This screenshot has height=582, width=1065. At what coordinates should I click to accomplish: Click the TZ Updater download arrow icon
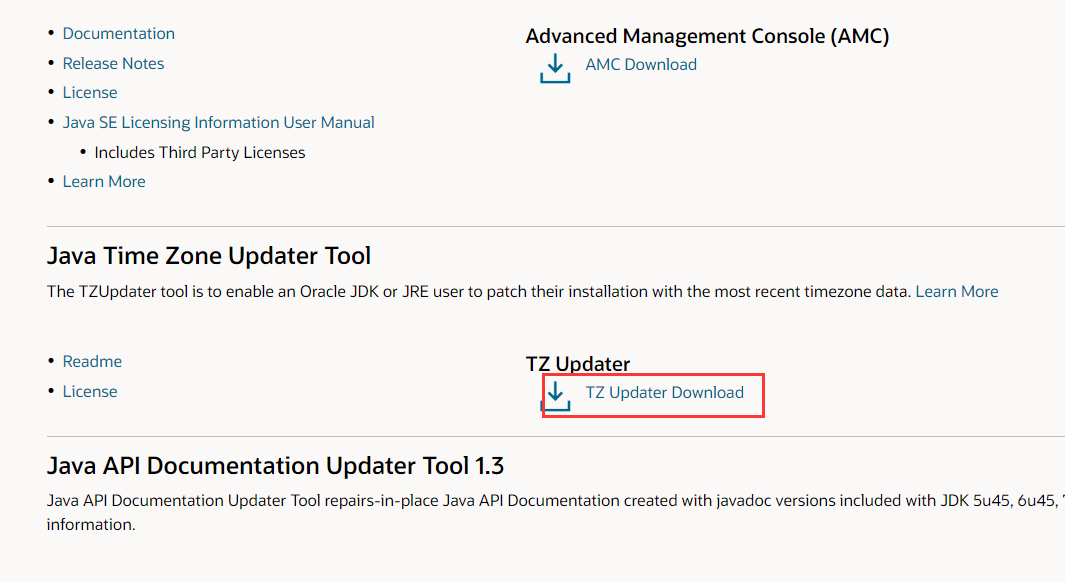tap(554, 395)
